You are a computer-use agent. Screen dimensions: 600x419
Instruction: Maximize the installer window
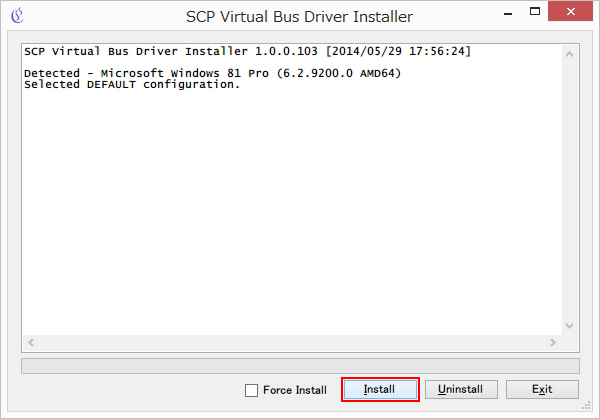pyautogui.click(x=535, y=11)
